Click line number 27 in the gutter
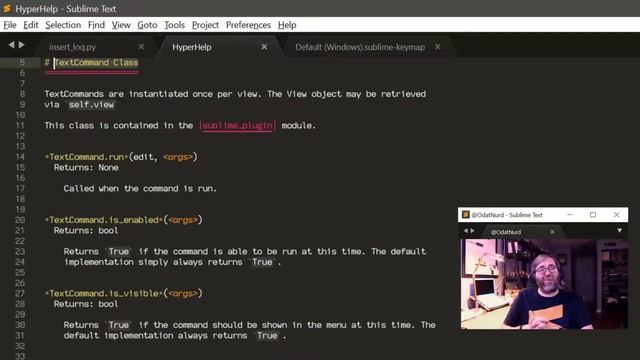Viewport: 640px width, 360px height. [20, 293]
